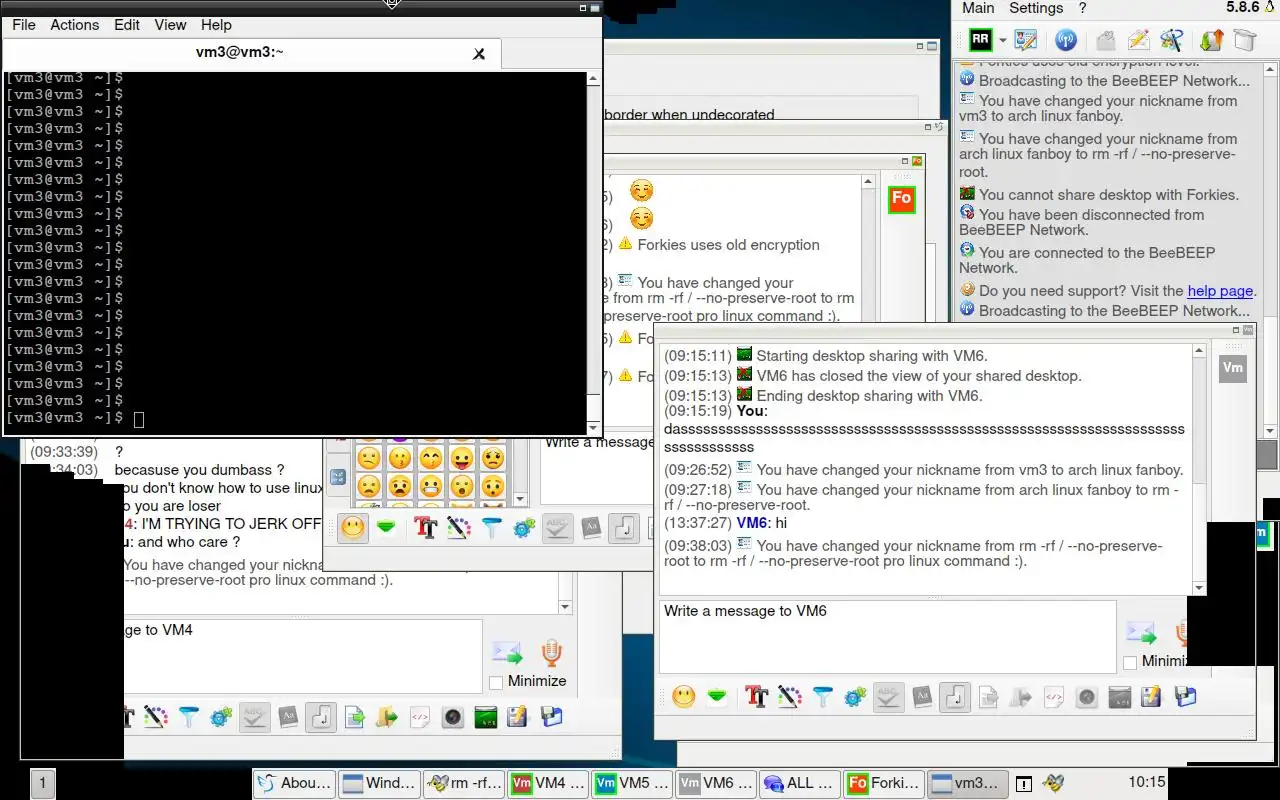Open chat settings gears in VM6 chat
This screenshot has width=1280, height=800.
tap(856, 697)
